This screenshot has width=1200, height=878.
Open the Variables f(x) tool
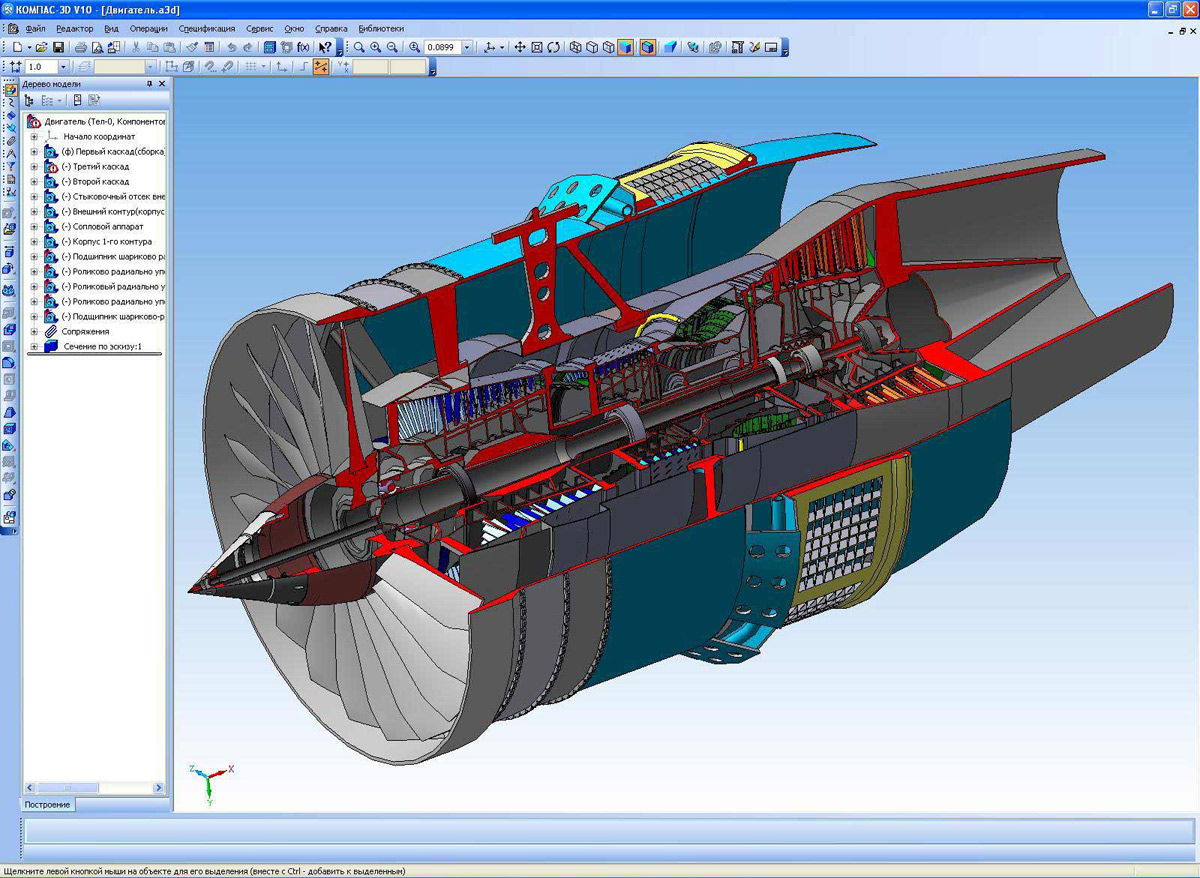tap(303, 47)
